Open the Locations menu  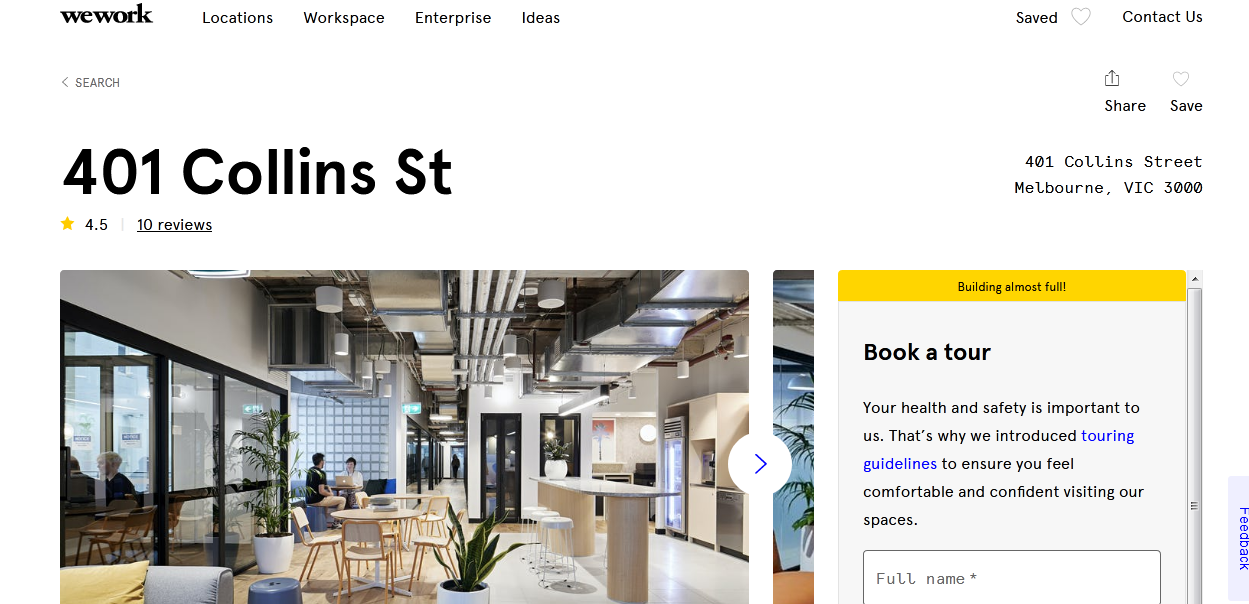237,18
